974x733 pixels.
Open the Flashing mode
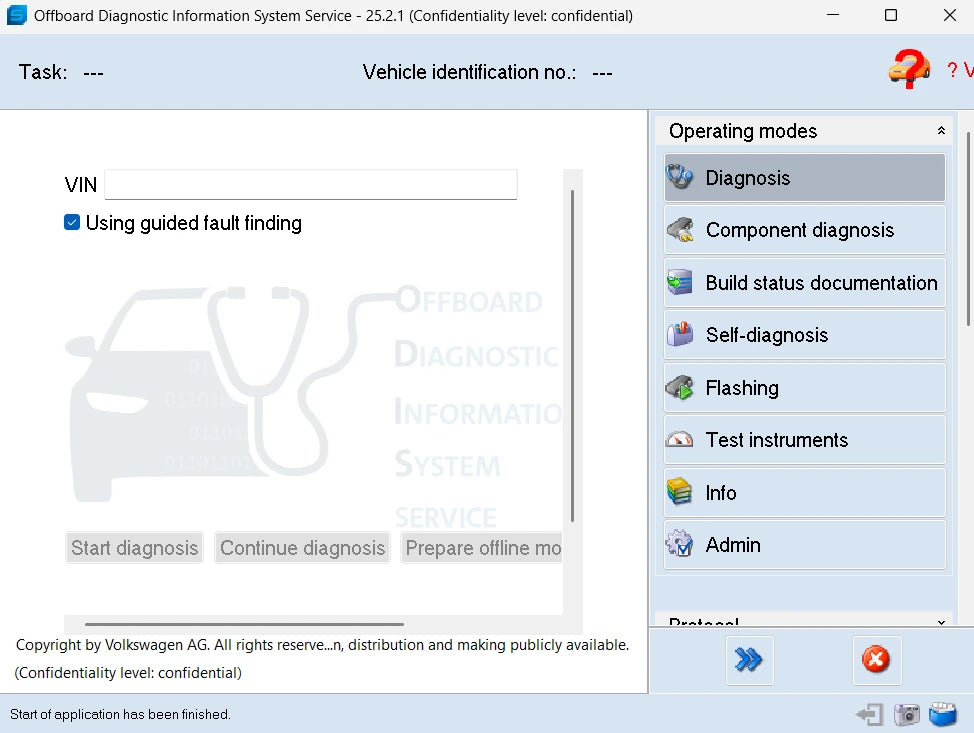804,388
